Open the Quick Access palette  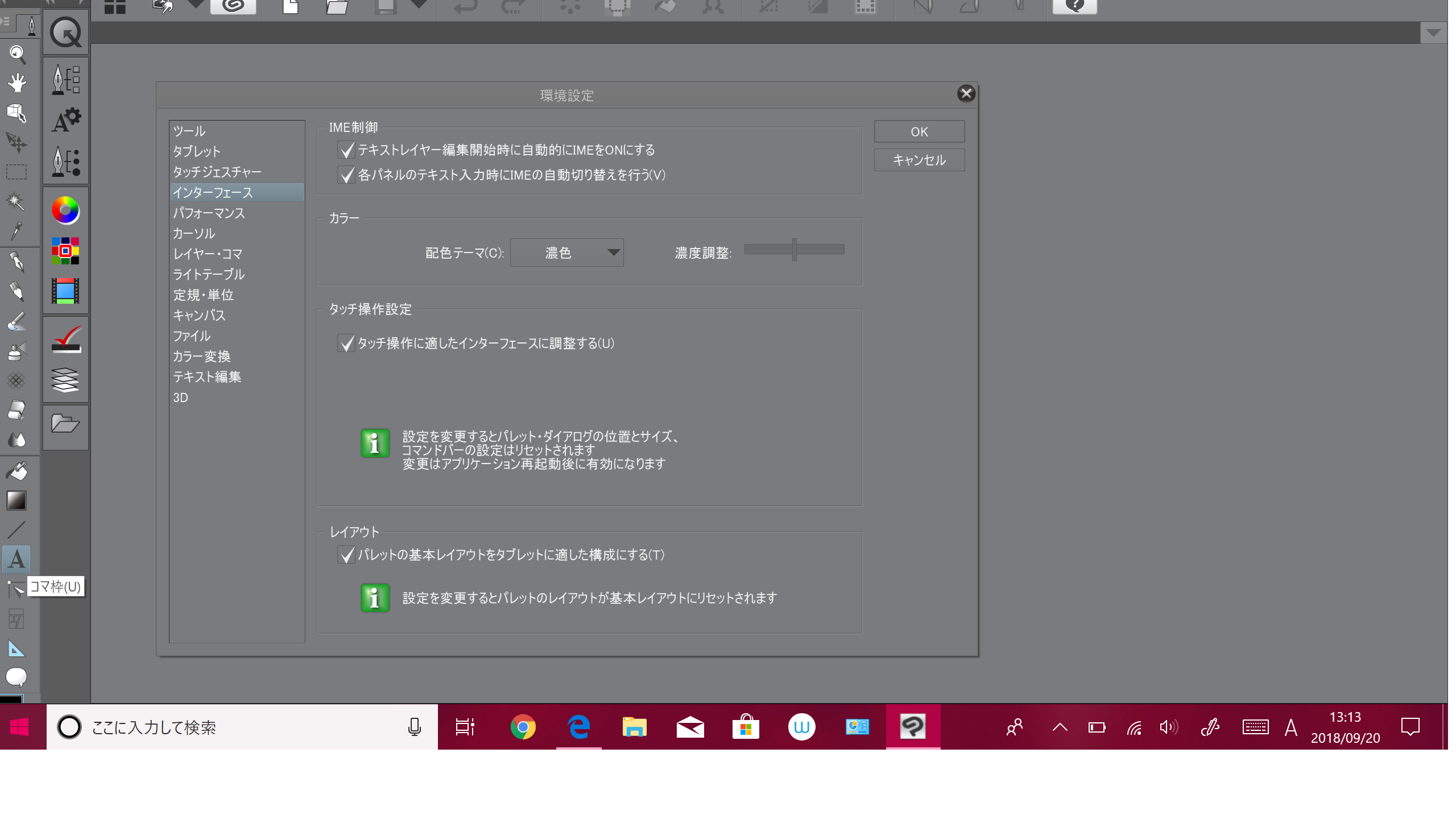[65, 33]
